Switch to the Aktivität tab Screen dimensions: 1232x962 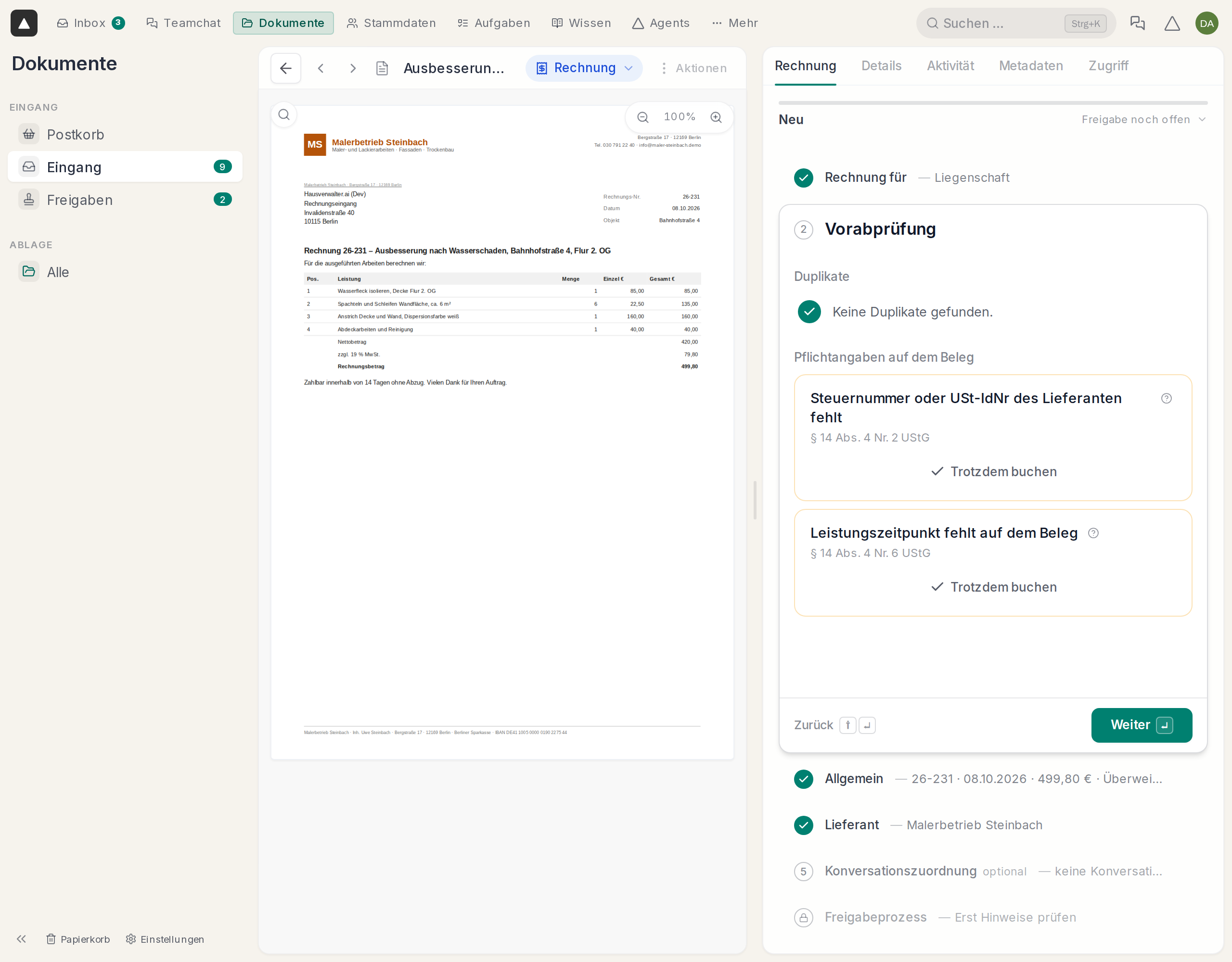tap(950, 66)
